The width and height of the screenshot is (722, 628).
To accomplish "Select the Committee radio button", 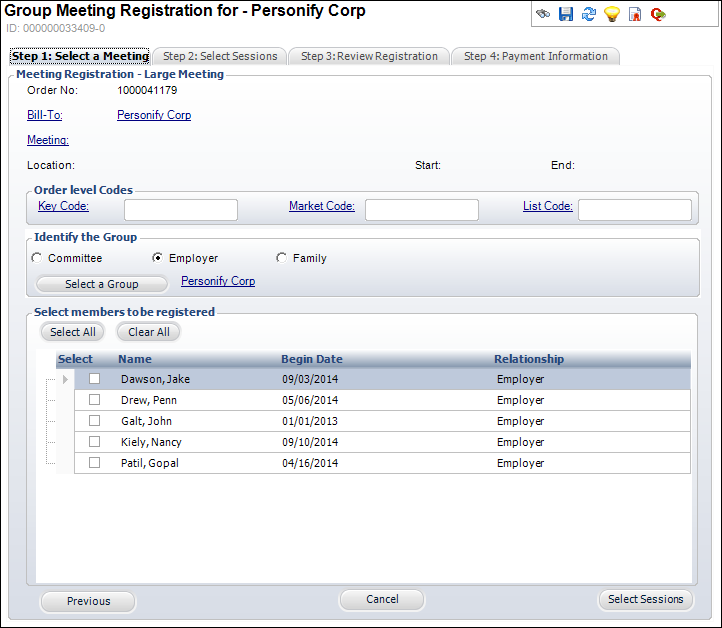I will point(36,258).
